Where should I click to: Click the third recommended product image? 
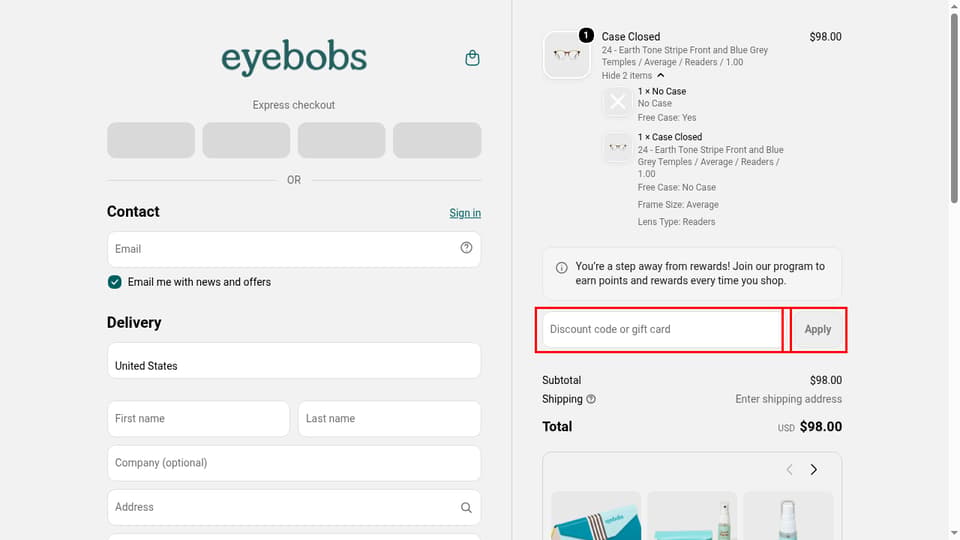click(788, 516)
